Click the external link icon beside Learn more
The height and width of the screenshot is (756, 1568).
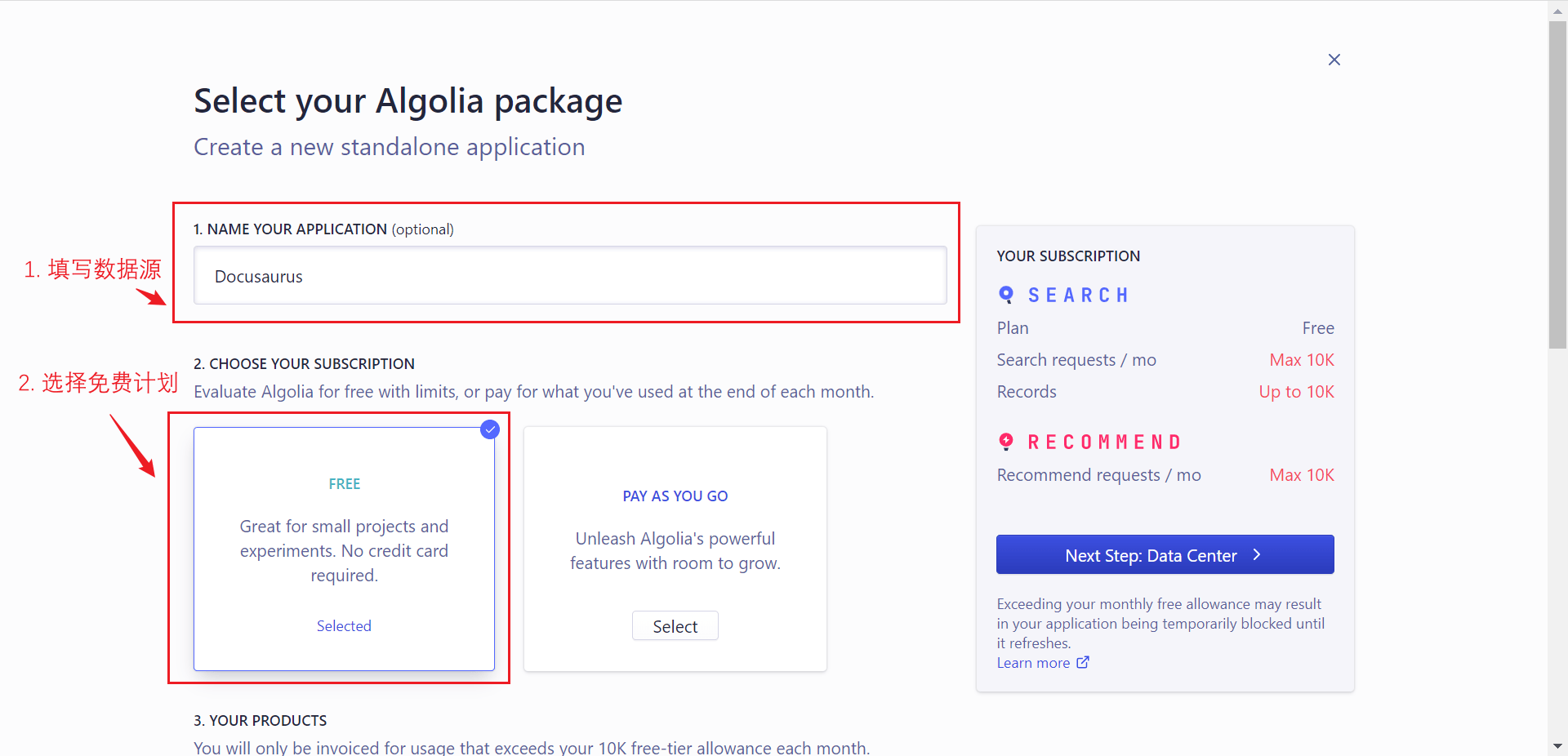click(x=1083, y=662)
